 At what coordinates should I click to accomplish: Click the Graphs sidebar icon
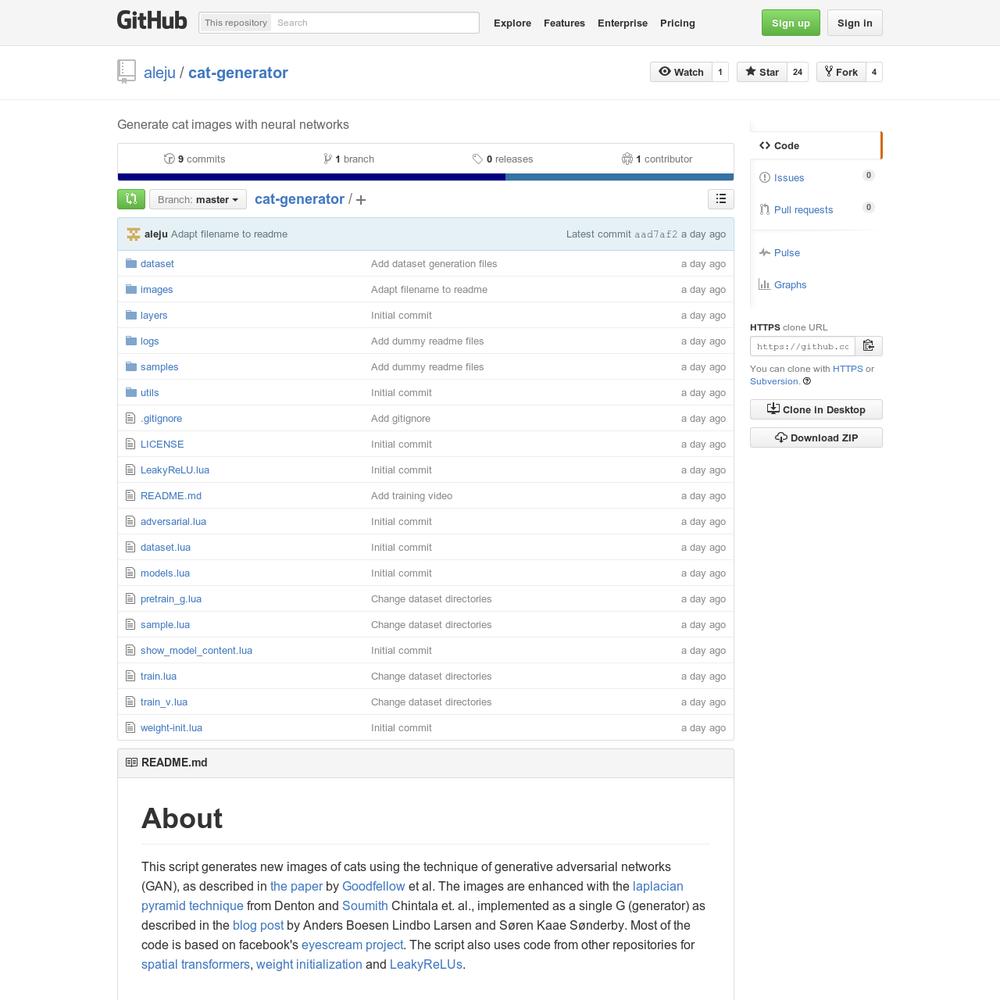[x=764, y=284]
